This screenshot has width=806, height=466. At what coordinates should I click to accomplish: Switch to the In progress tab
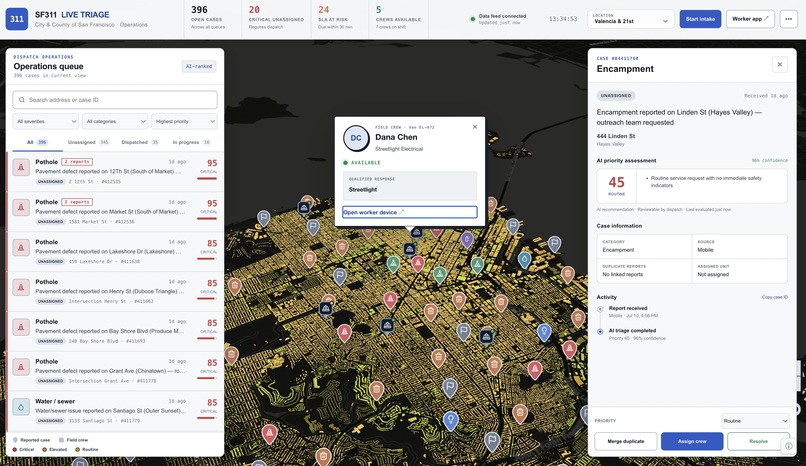point(192,142)
